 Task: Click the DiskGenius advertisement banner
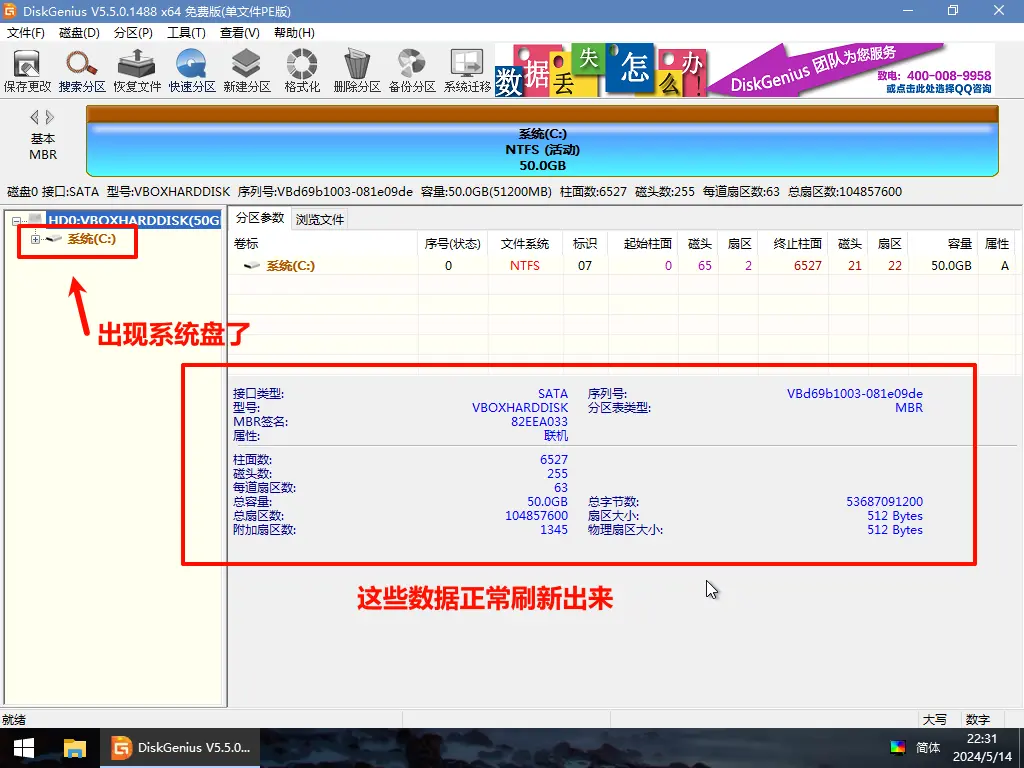pos(744,70)
